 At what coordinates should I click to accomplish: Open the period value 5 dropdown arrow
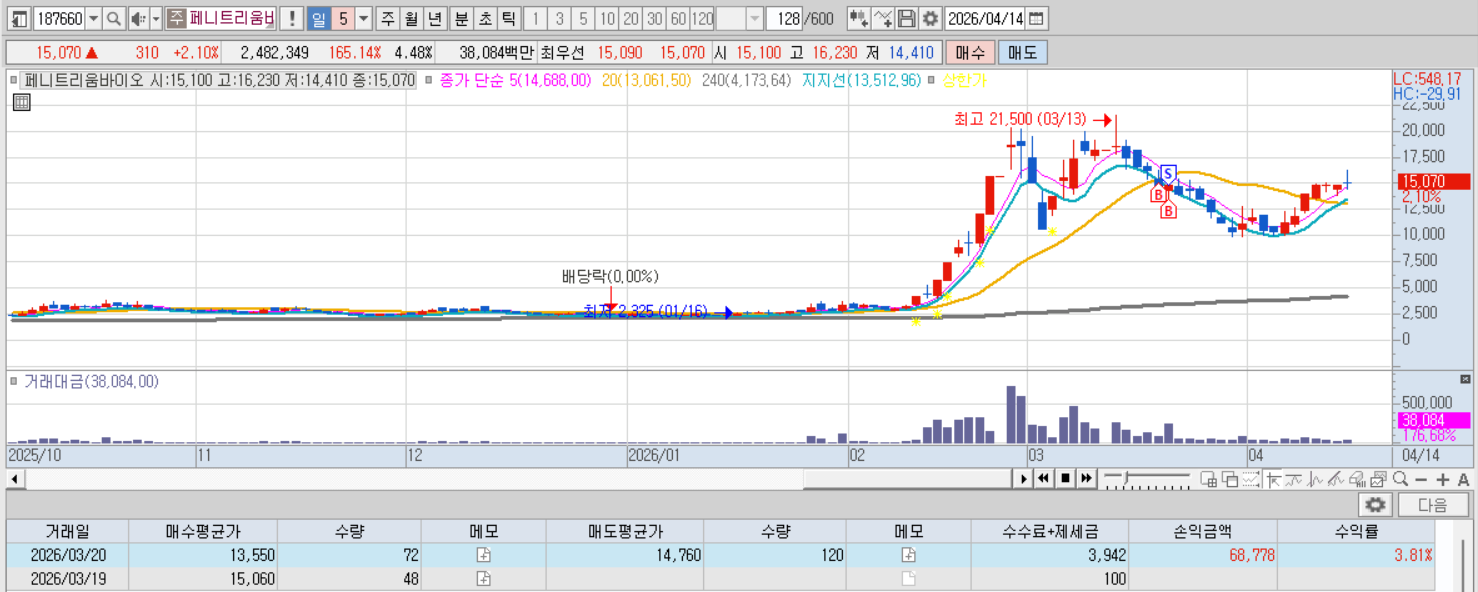coord(363,19)
